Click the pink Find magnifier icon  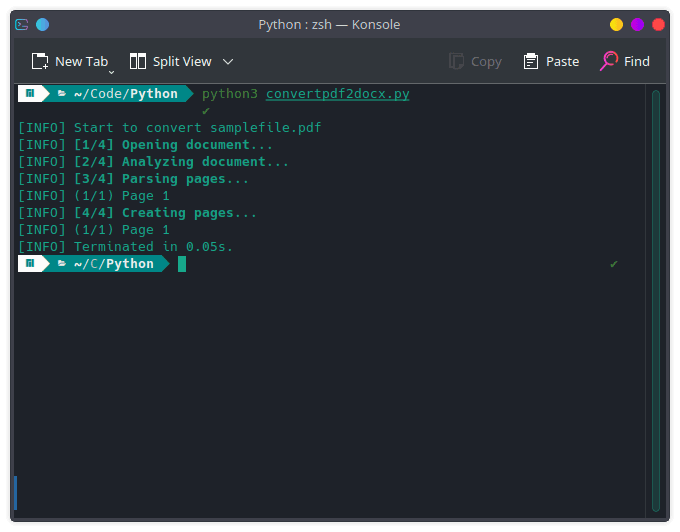(x=609, y=61)
